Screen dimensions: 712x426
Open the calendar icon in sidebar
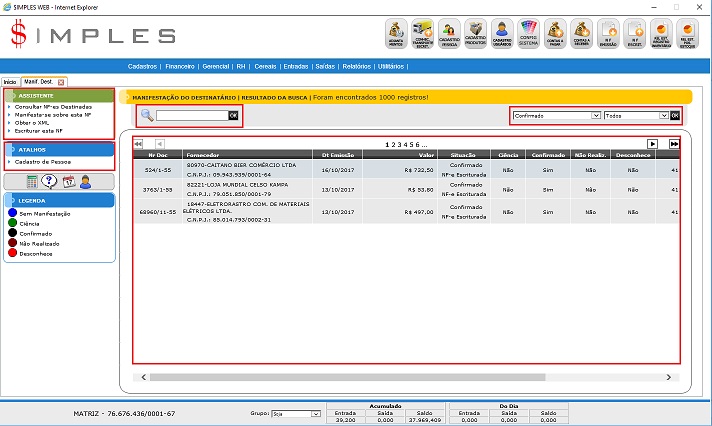click(x=69, y=181)
